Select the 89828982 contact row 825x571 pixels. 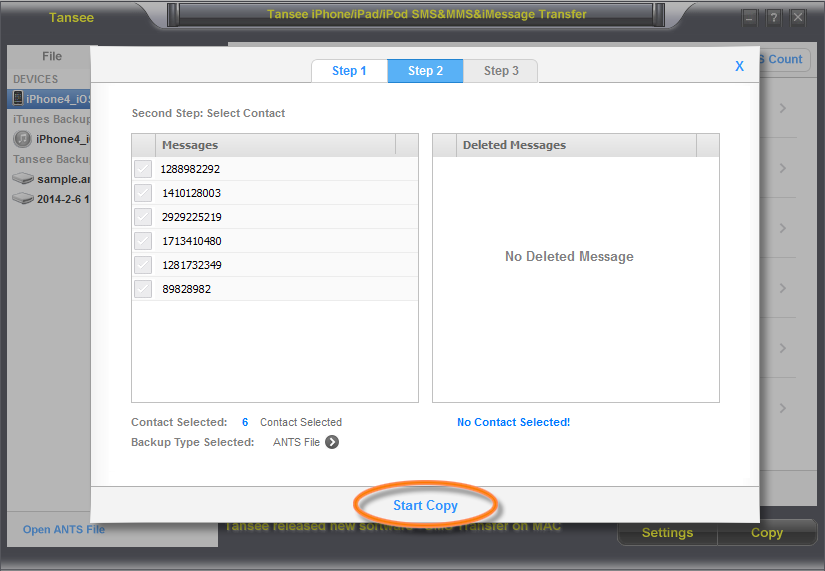[275, 289]
